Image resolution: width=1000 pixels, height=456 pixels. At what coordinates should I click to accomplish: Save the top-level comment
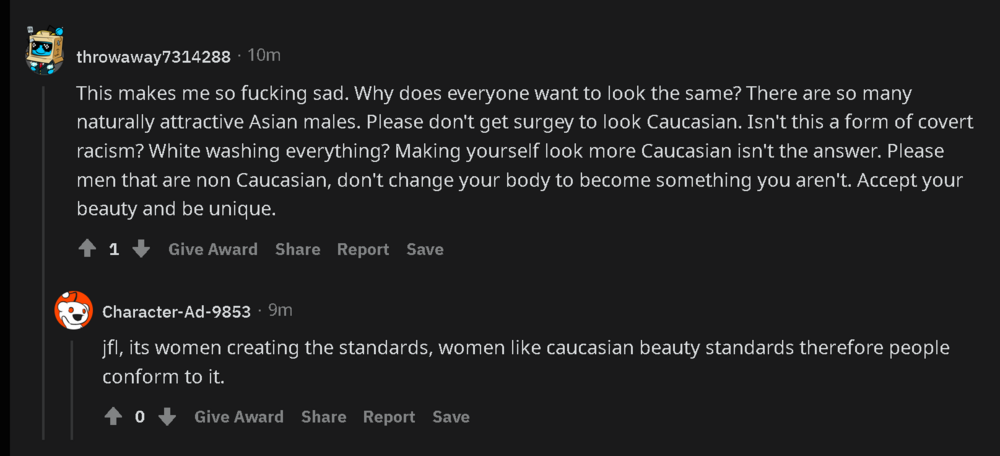pos(425,249)
